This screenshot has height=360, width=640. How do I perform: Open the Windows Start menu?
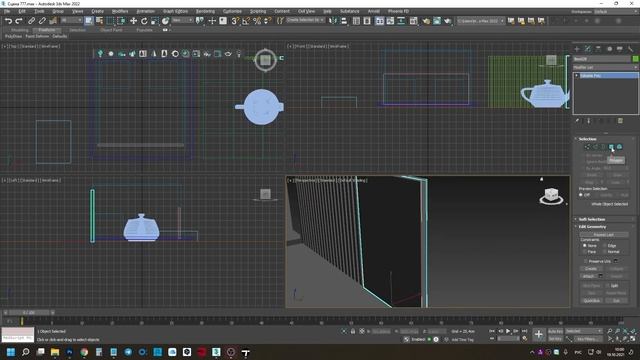coord(11,352)
